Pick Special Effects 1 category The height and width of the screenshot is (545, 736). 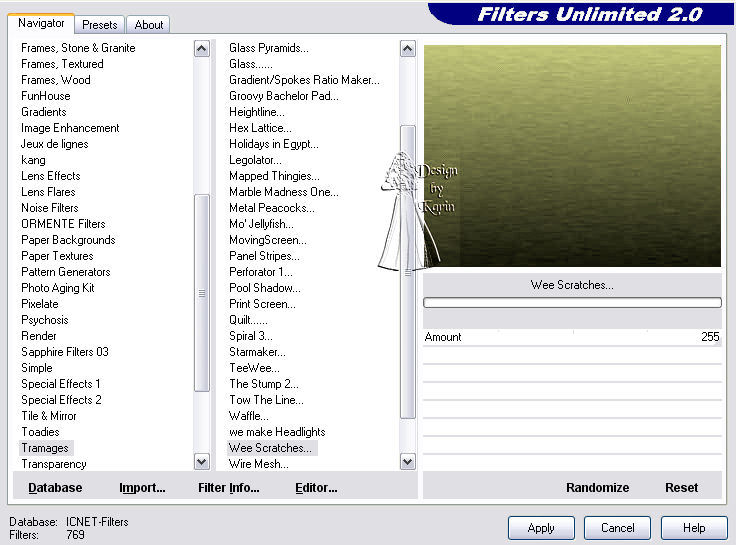[x=61, y=384]
